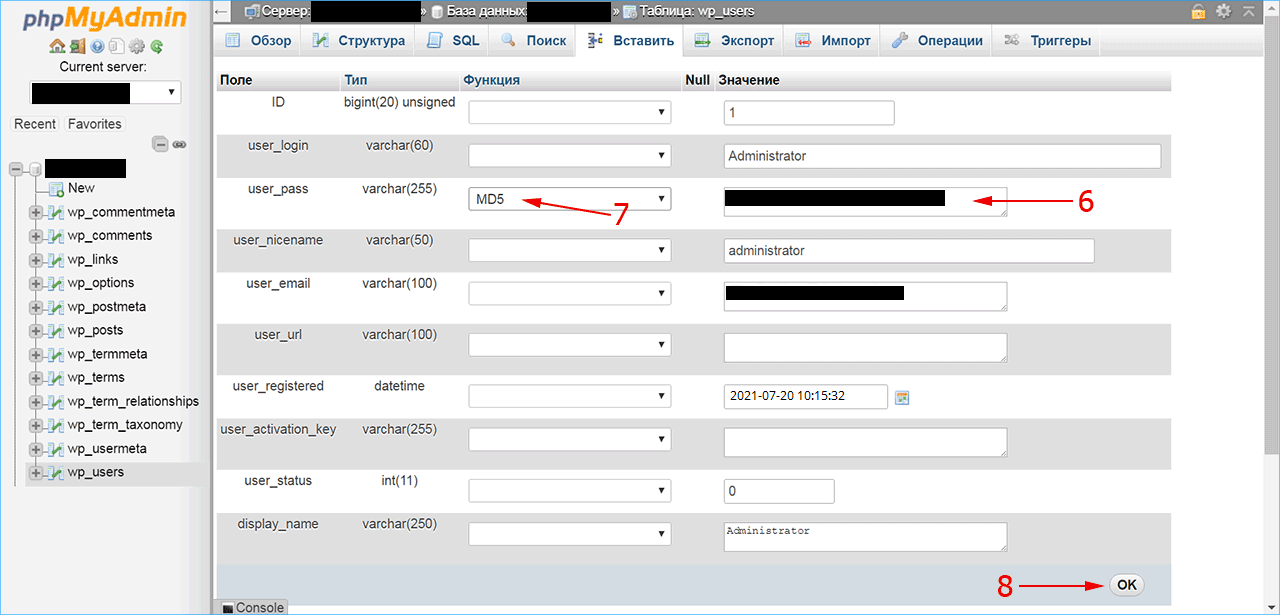Screen dimensions: 1280x615
Task: Click the log out door icon
Action: [x=77, y=46]
